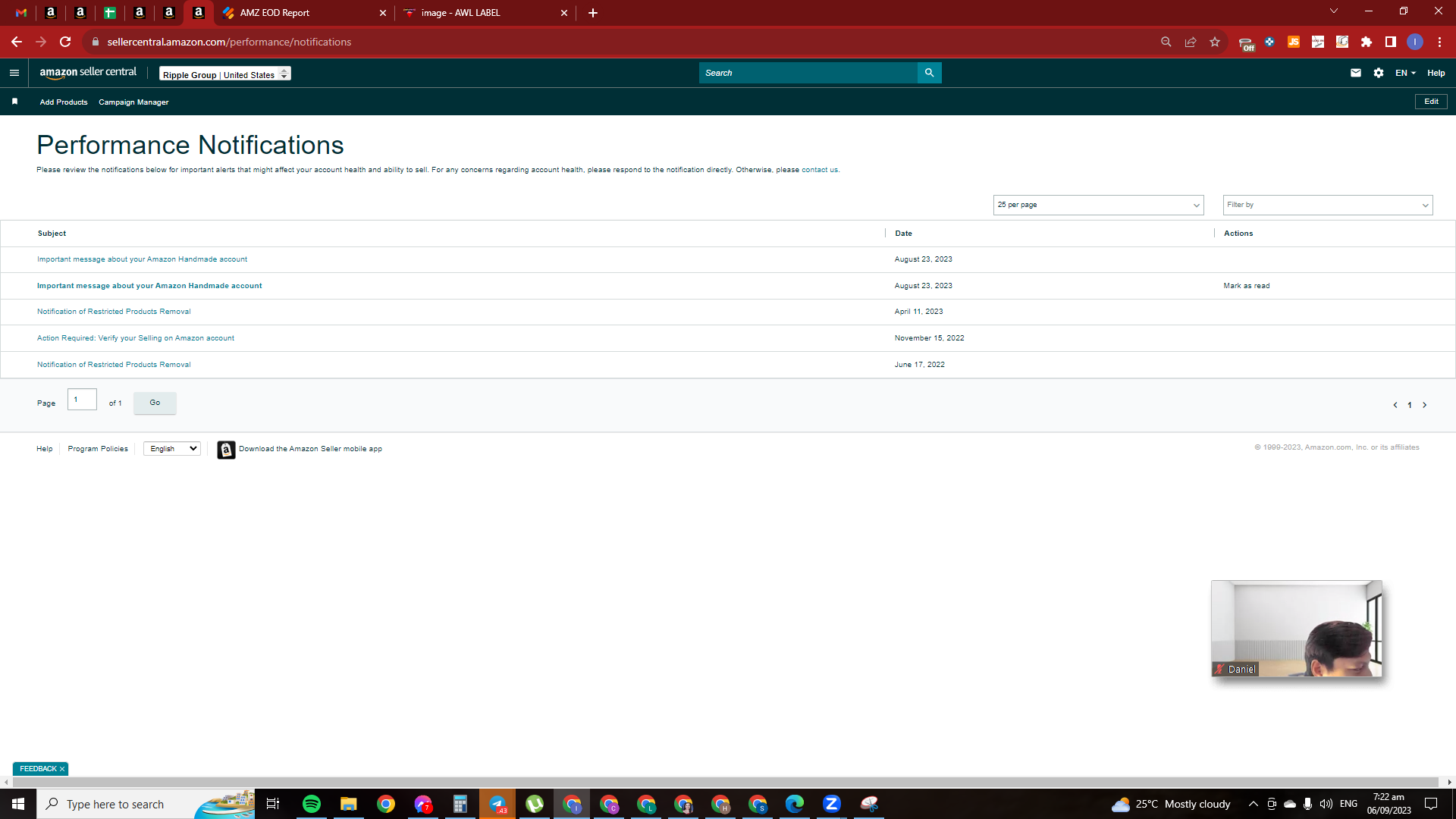The image size is (1456, 819).
Task: Open Zoom from the taskbar
Action: pyautogui.click(x=832, y=804)
